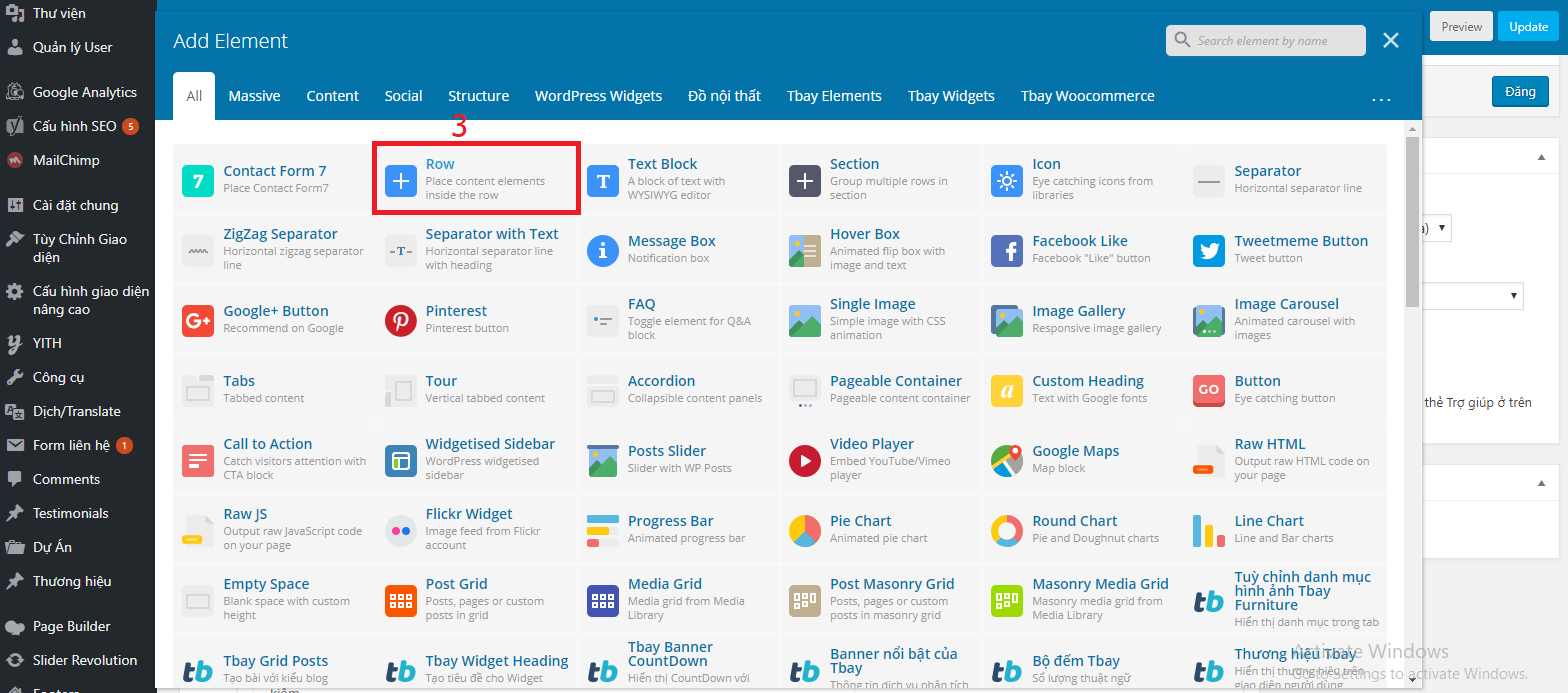This screenshot has width=1568, height=693.
Task: Pick the Image Carousel icon
Action: [1209, 321]
